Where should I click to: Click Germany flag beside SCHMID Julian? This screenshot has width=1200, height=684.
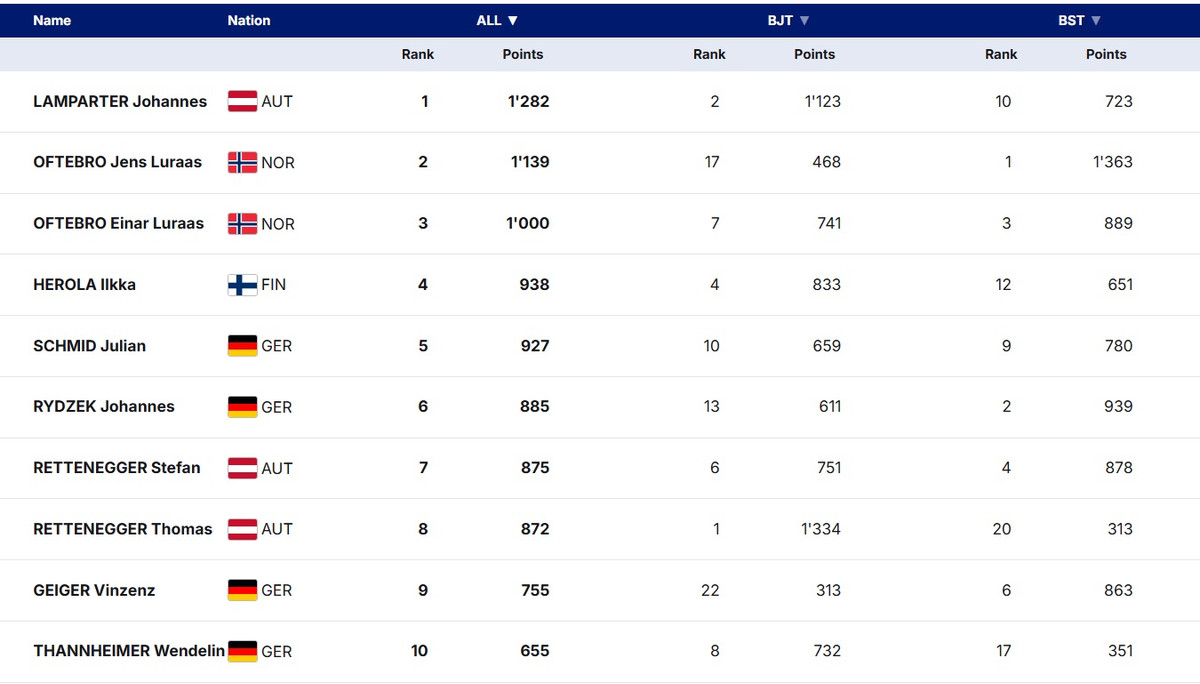pyautogui.click(x=242, y=346)
